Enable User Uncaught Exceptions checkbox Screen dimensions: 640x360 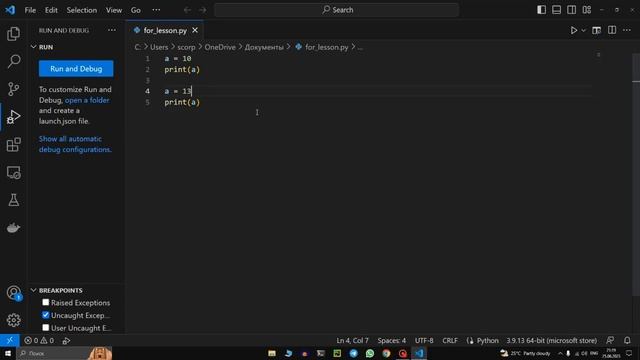coord(45,328)
